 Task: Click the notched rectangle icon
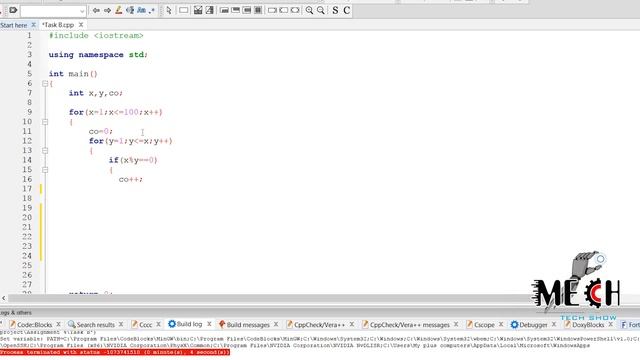click(284, 10)
